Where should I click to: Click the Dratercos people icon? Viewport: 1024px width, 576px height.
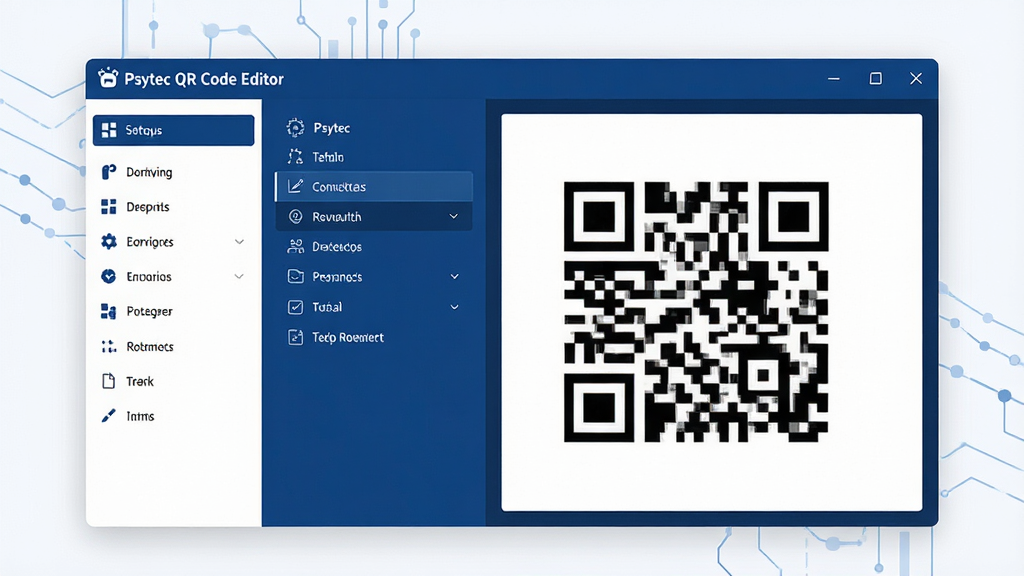pos(295,246)
